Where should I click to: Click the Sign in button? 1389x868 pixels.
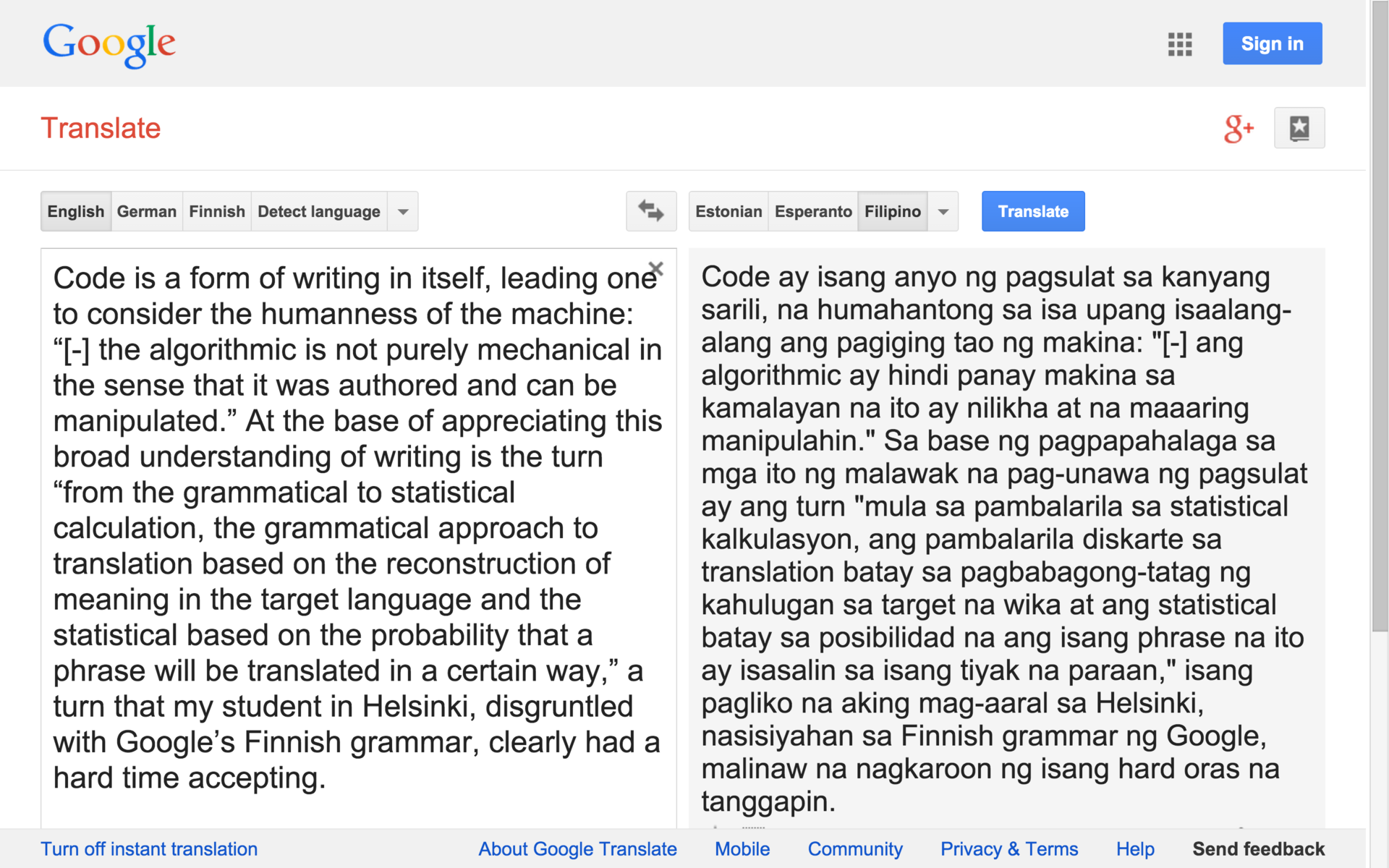1272,43
